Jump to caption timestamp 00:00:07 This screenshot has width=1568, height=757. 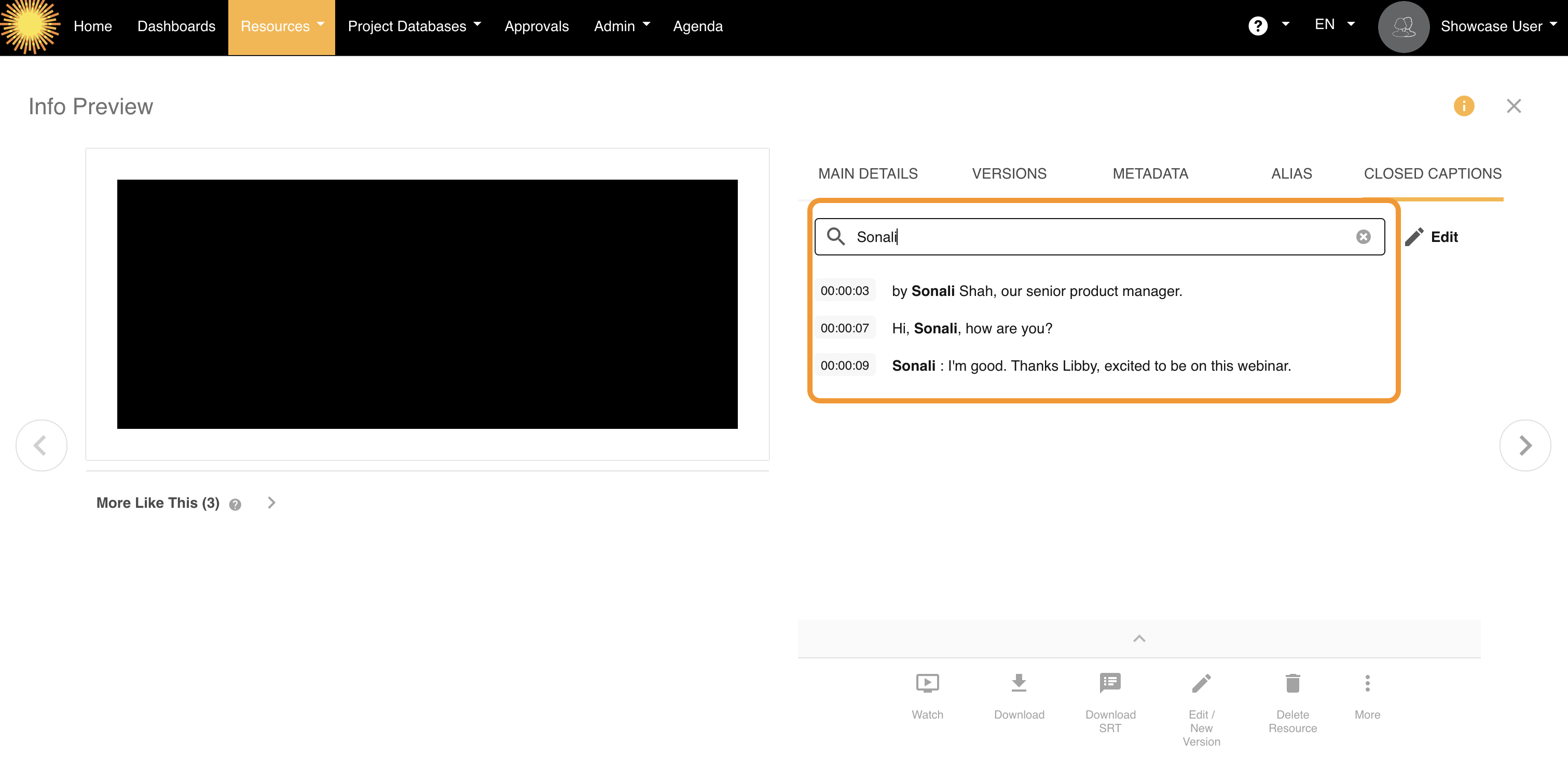coord(844,328)
